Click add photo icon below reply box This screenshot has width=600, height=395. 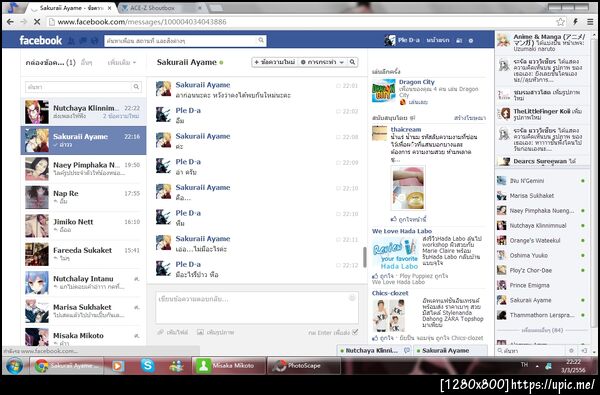(200, 332)
